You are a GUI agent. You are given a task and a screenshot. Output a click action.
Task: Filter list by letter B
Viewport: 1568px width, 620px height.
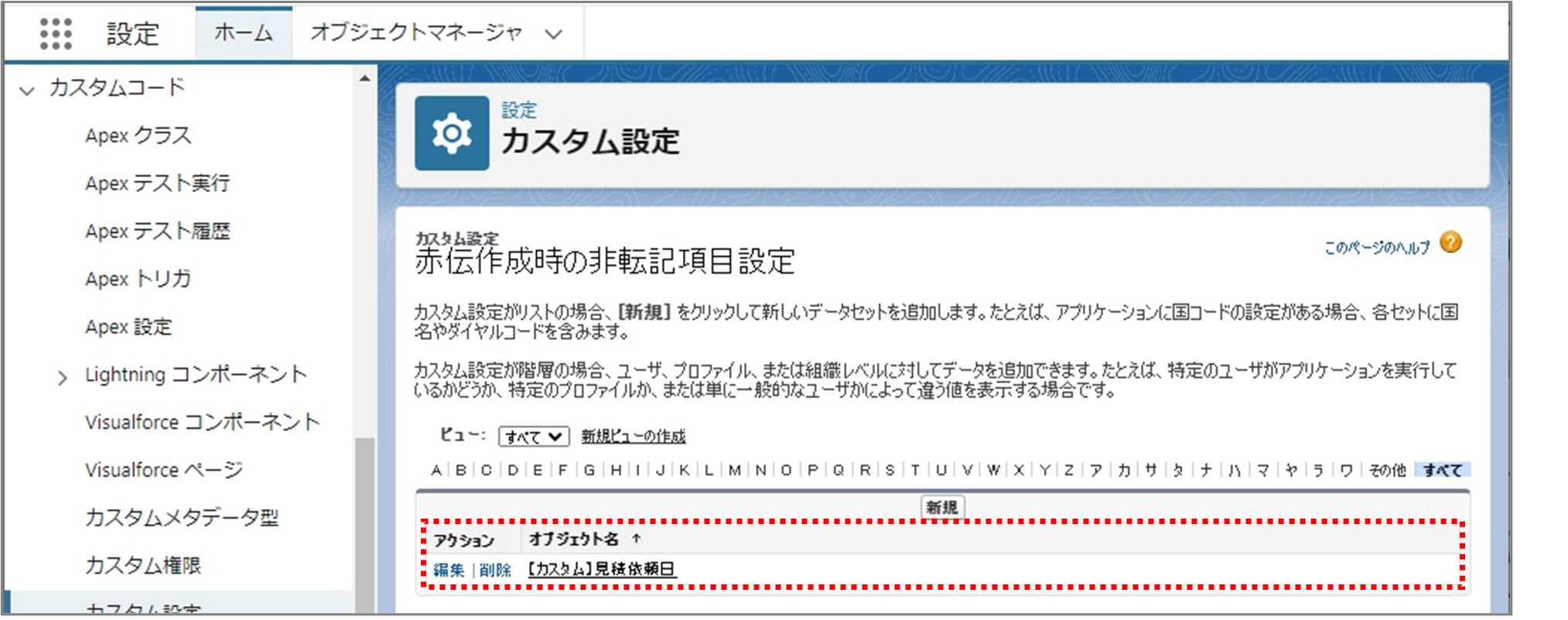point(461,470)
